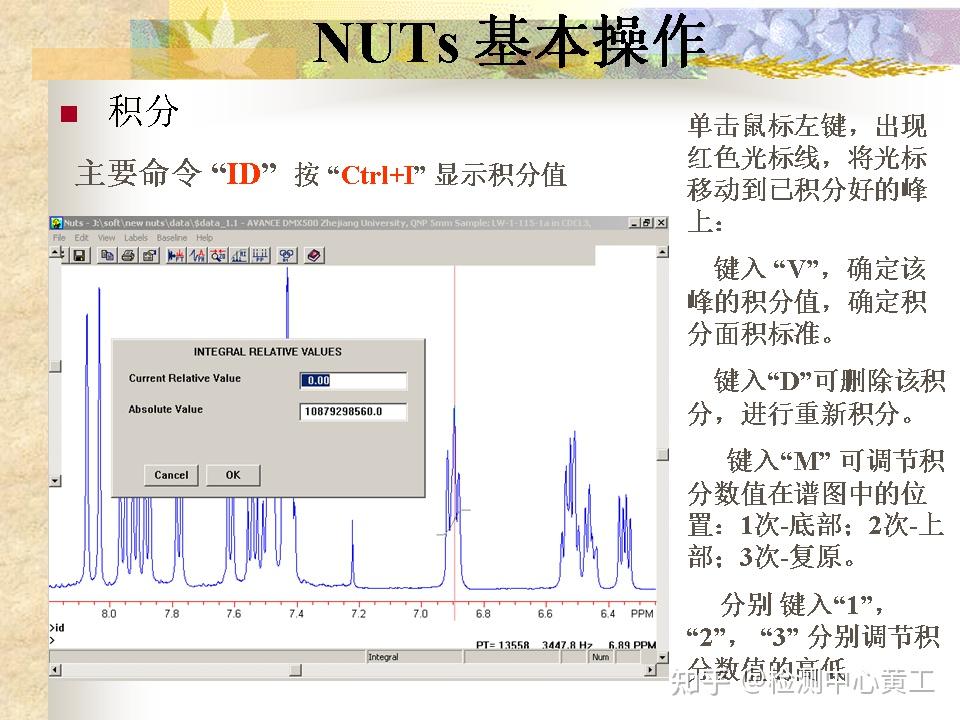Confirm with the OK button
The width and height of the screenshot is (960, 720).
[x=233, y=474]
